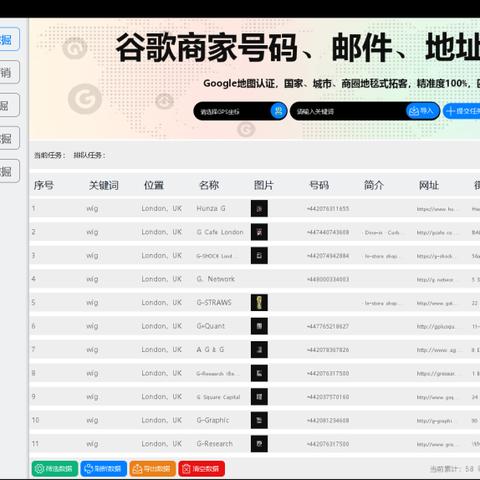Click the name cell 'G+Quant'

[211, 326]
